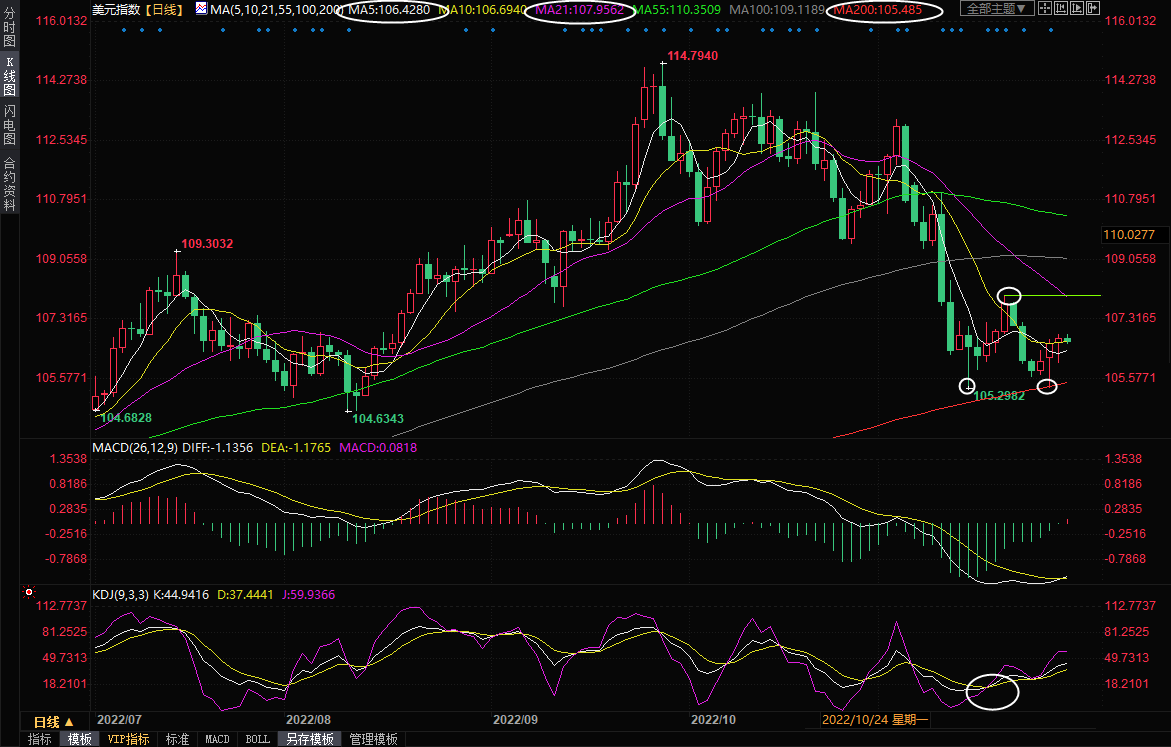Open the 闪电图 side tab

9,125
